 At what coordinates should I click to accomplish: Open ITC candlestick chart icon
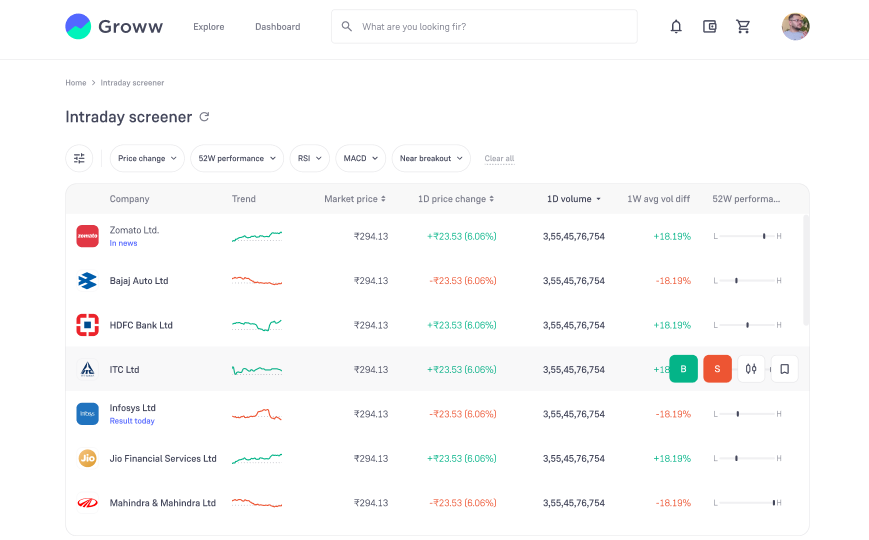(751, 369)
